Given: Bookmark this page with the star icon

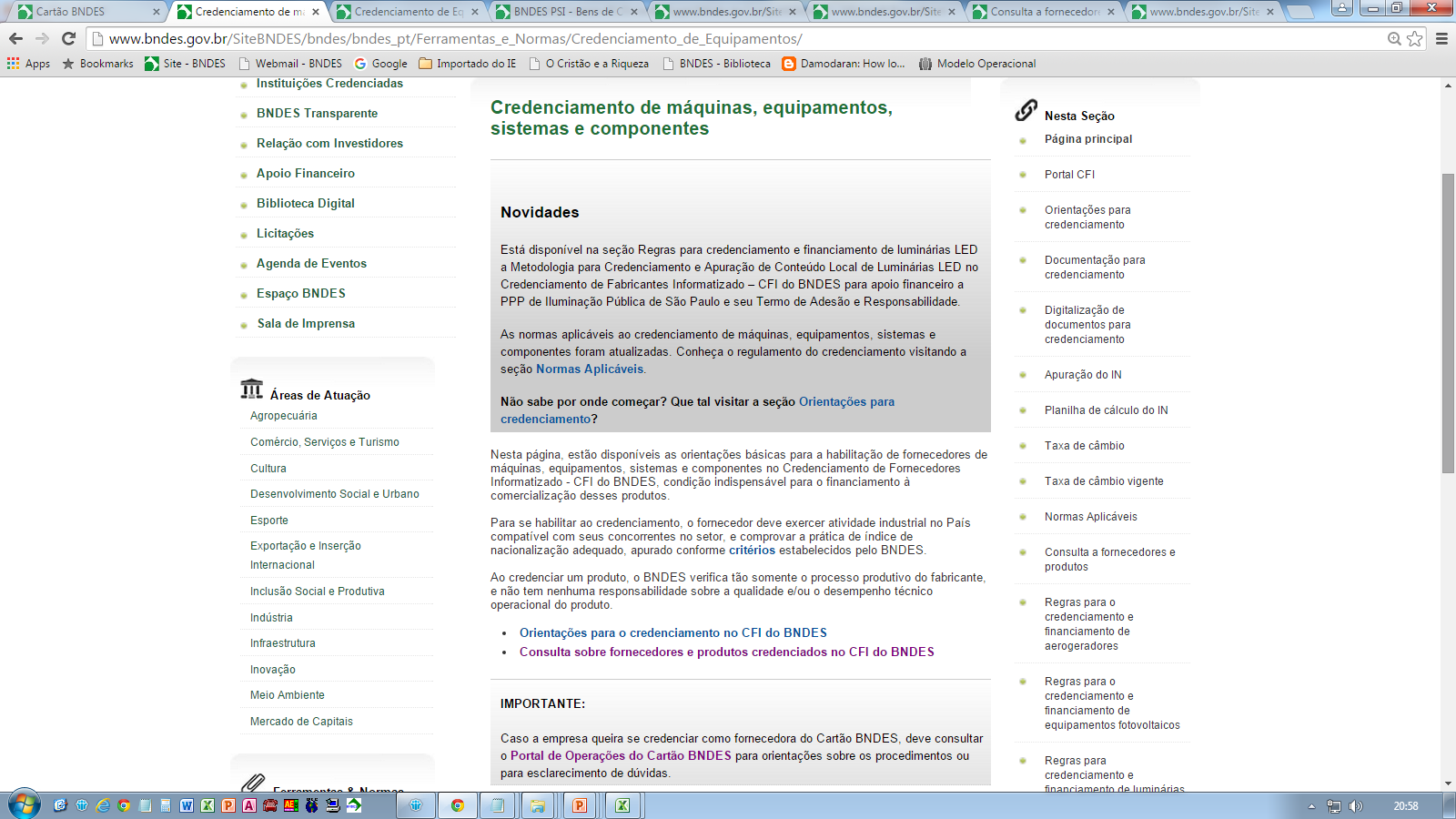Looking at the screenshot, I should (1414, 38).
